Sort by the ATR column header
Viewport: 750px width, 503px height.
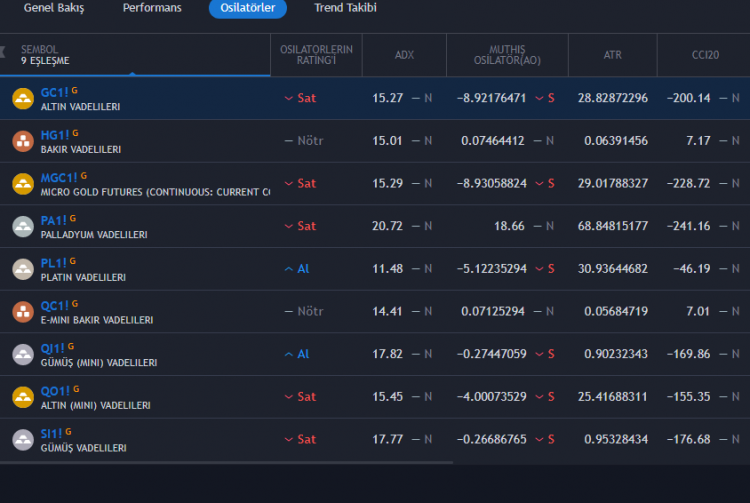[x=612, y=55]
